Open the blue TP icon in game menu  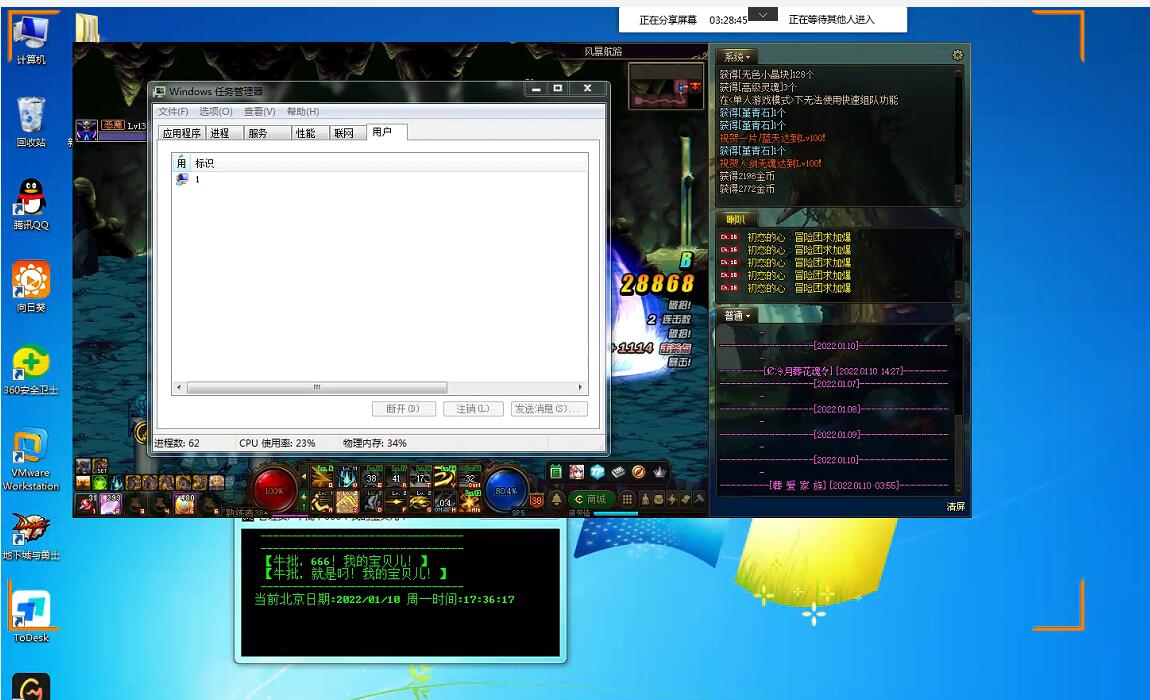(x=597, y=472)
